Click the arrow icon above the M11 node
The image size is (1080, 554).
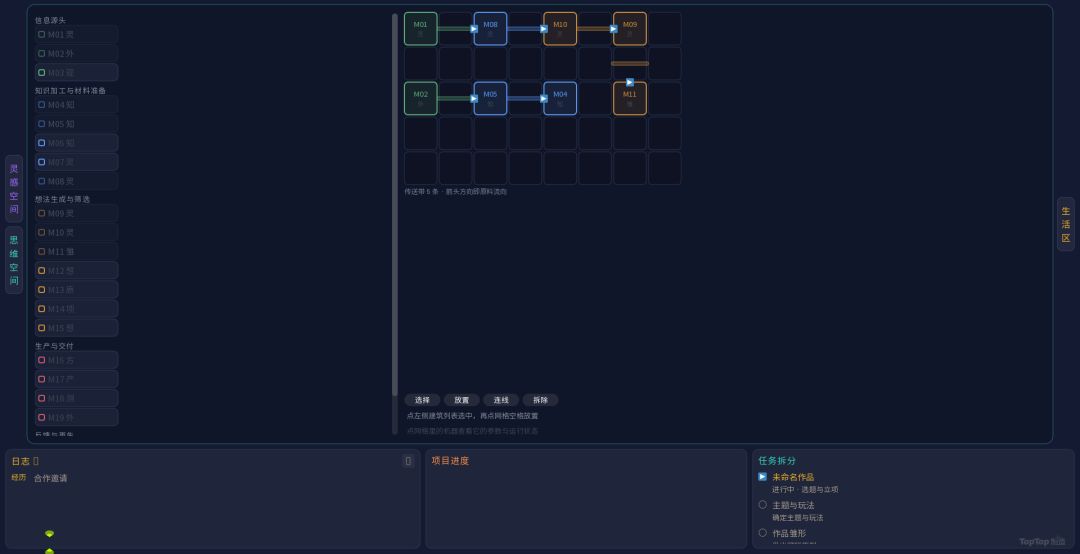pyautogui.click(x=630, y=82)
